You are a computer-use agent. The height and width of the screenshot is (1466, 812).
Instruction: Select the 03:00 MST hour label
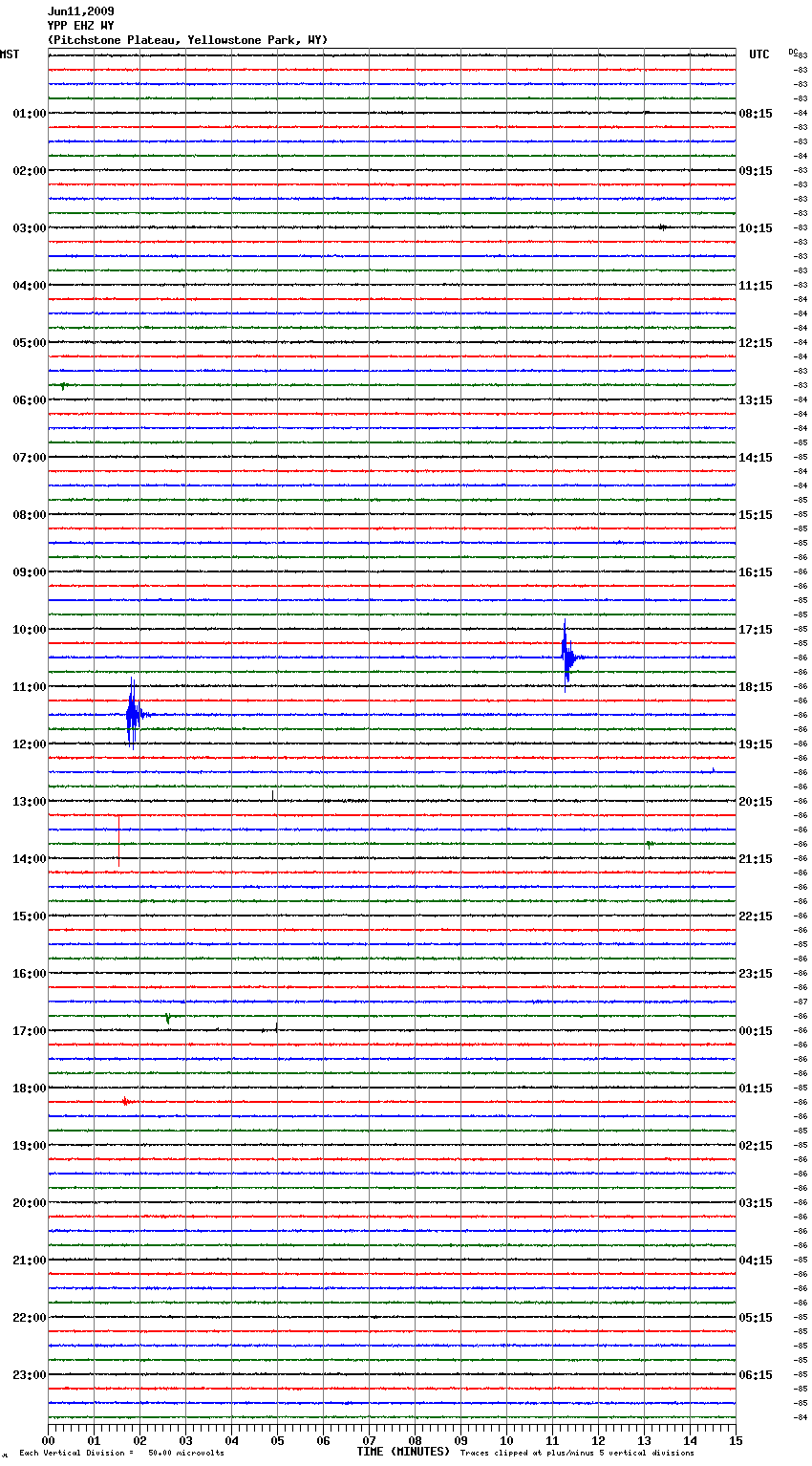[x=30, y=228]
